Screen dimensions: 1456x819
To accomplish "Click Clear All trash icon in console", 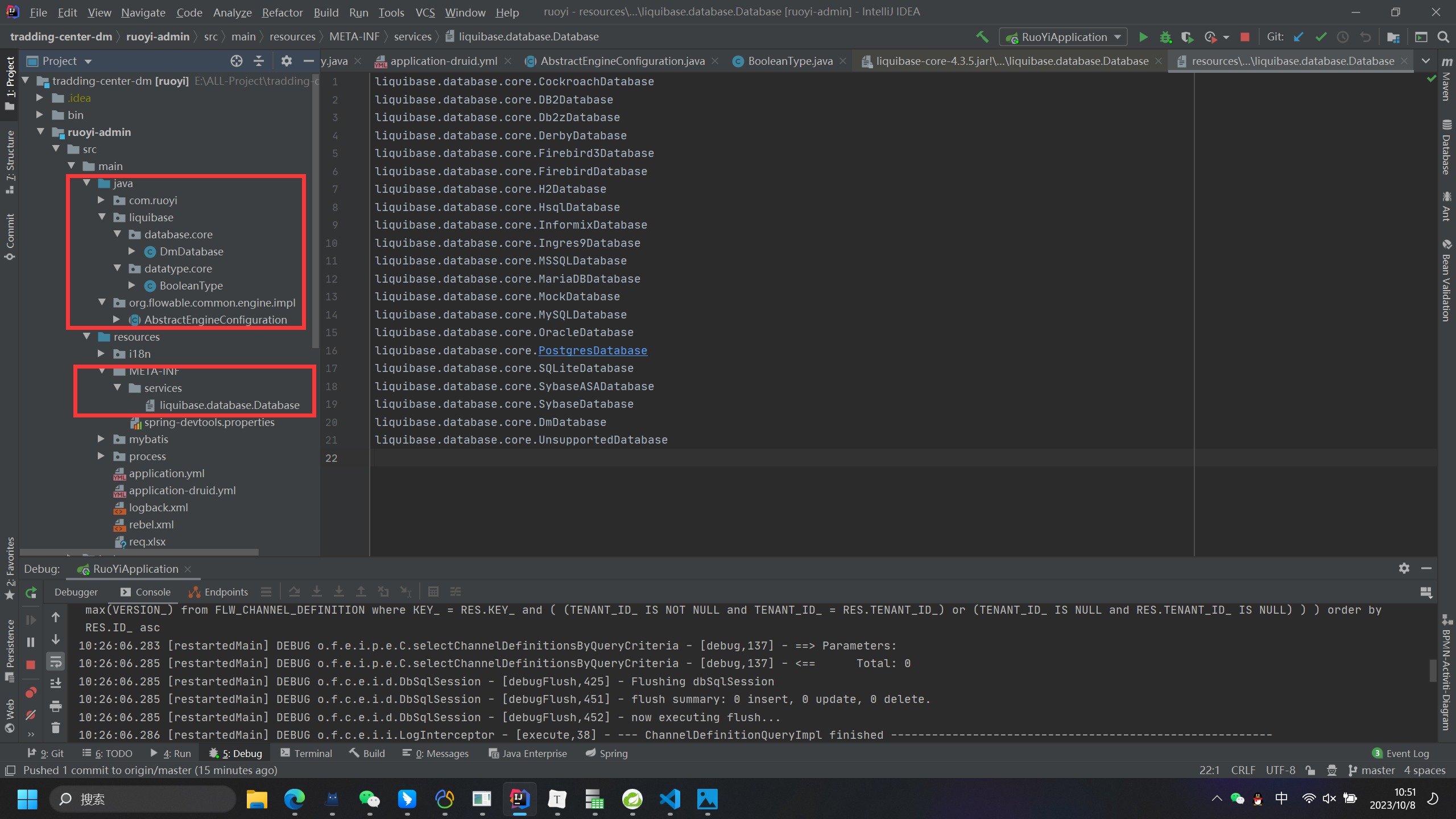I will pyautogui.click(x=56, y=727).
